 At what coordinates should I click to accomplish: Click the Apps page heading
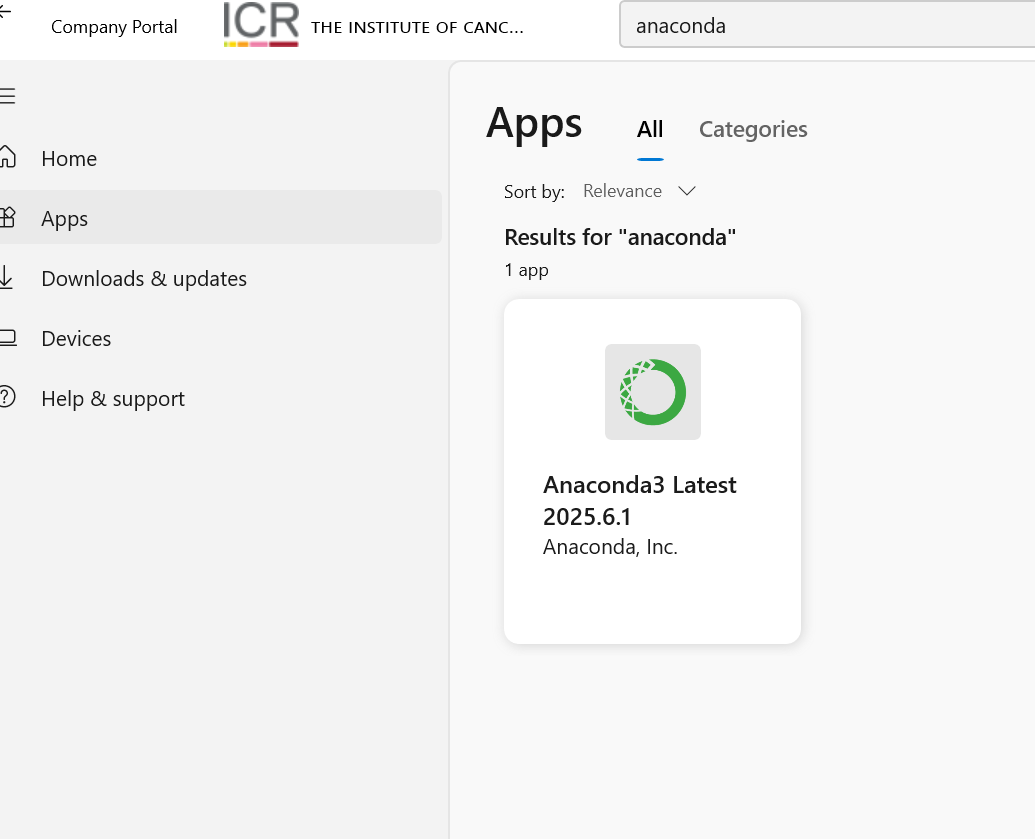[534, 123]
